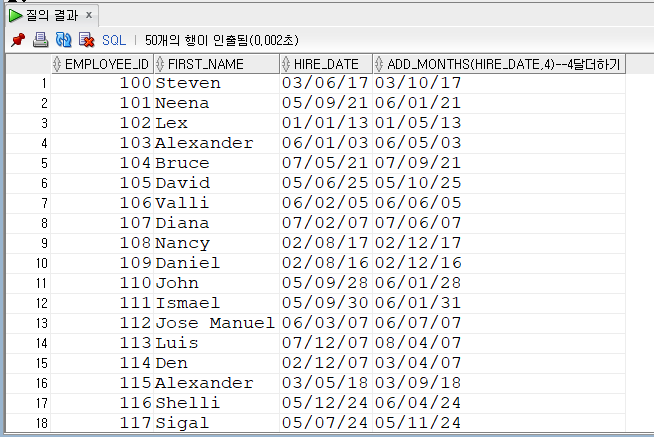Select the cell with name John
The width and height of the screenshot is (654, 437).
click(x=216, y=284)
